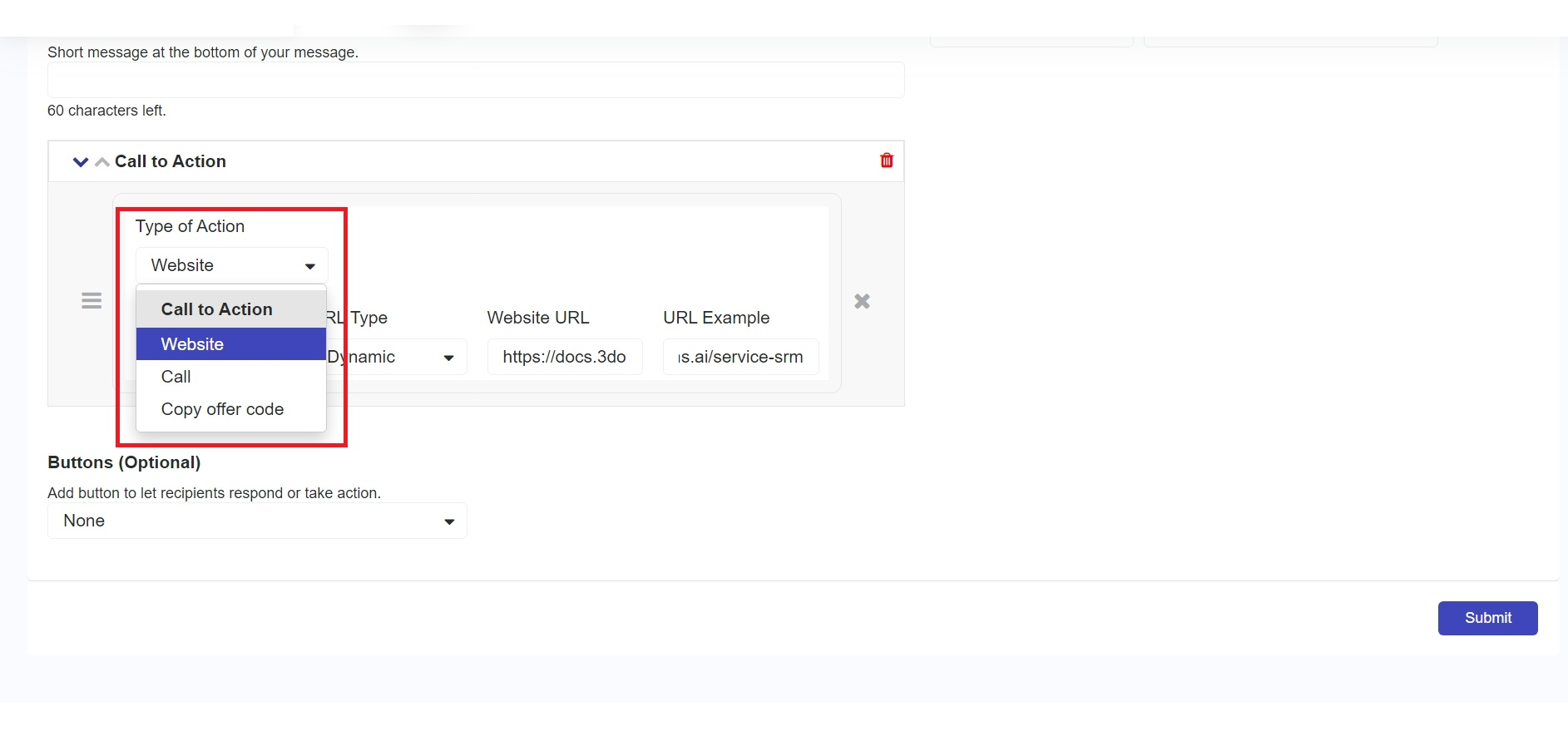Focus the URL Example text field
The width and height of the screenshot is (1568, 736).
tap(740, 357)
